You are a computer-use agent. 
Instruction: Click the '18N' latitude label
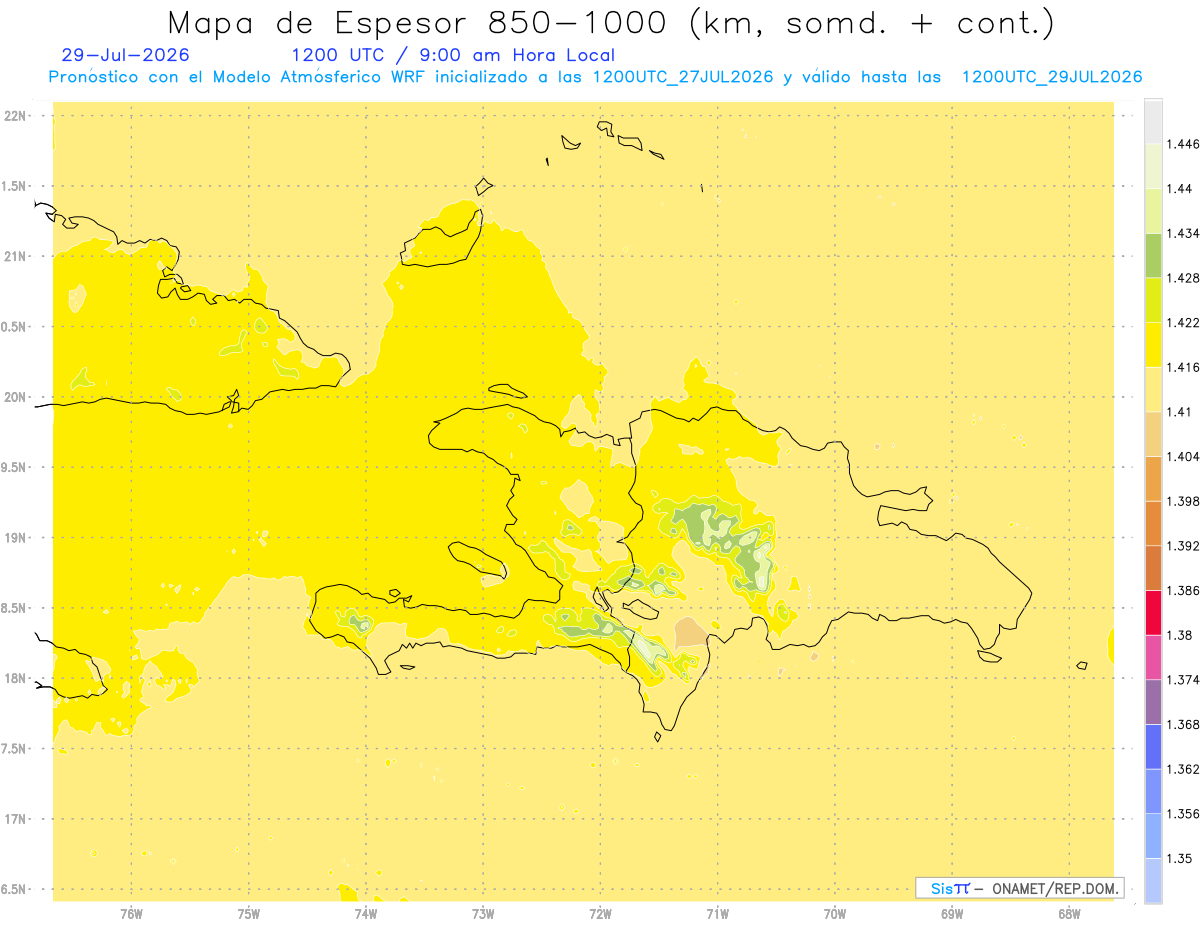pos(17,678)
